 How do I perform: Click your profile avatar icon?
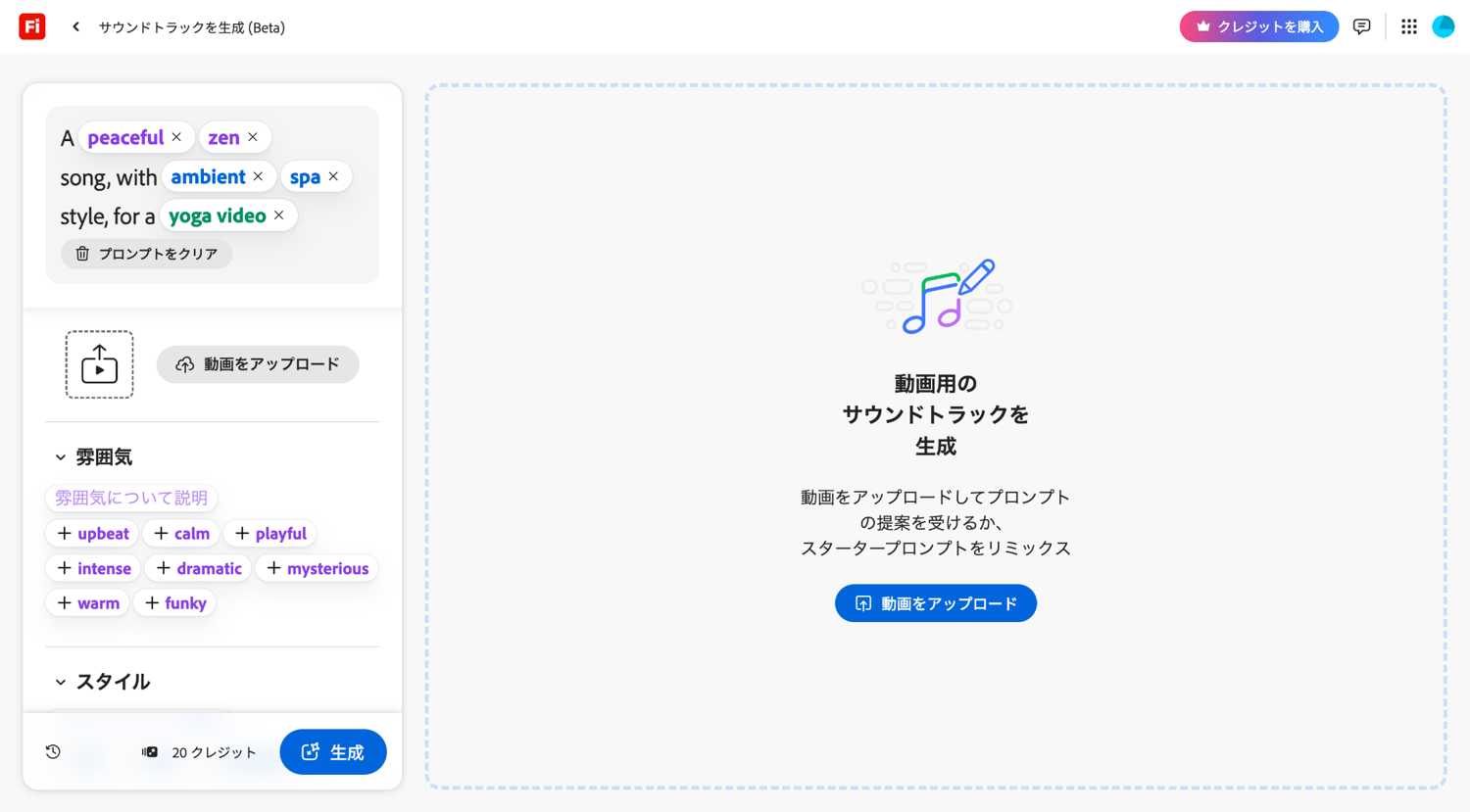tap(1443, 26)
